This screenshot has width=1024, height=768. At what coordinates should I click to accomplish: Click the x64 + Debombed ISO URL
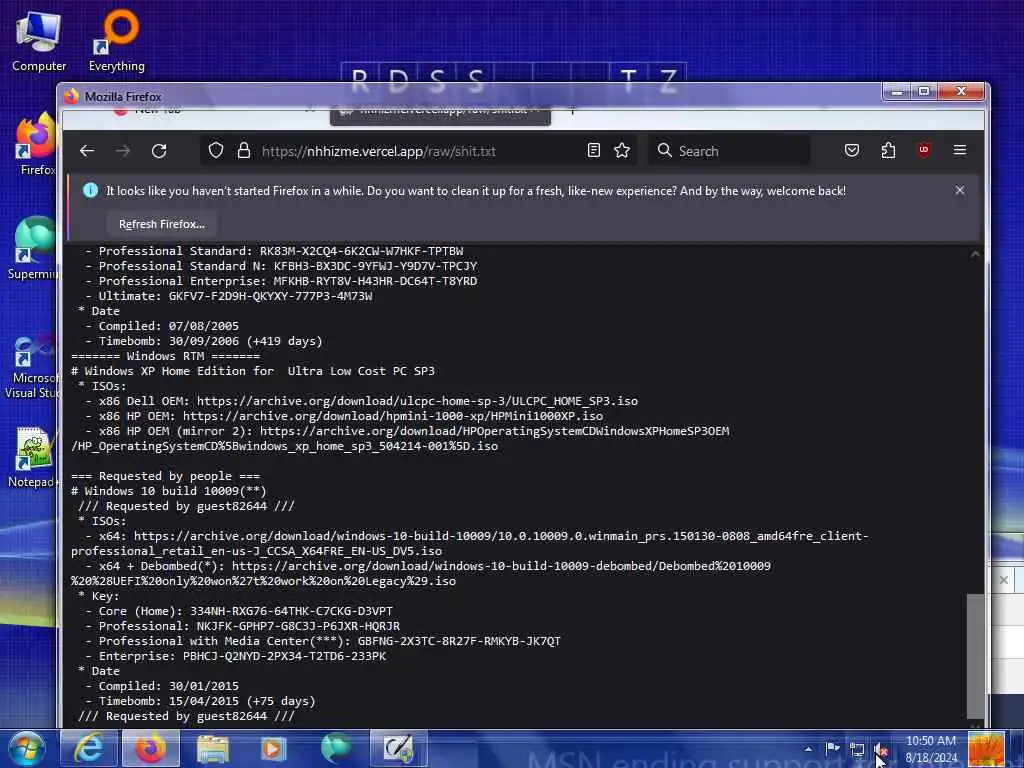pyautogui.click(x=421, y=573)
